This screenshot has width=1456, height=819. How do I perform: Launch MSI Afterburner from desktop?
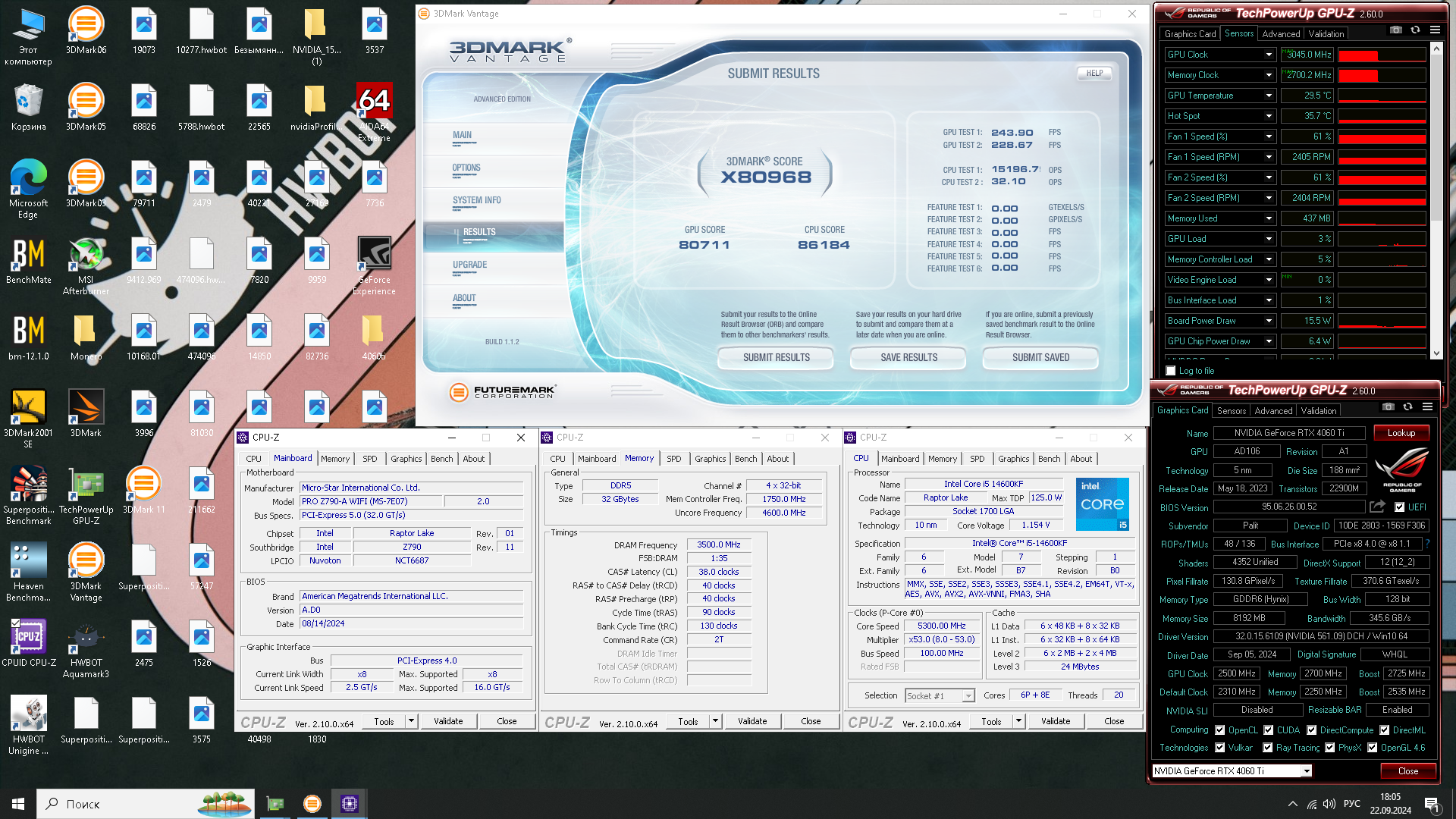(86, 265)
